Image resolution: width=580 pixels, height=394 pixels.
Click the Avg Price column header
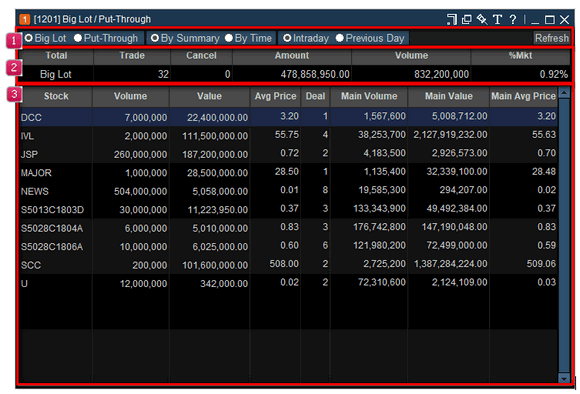tap(275, 96)
